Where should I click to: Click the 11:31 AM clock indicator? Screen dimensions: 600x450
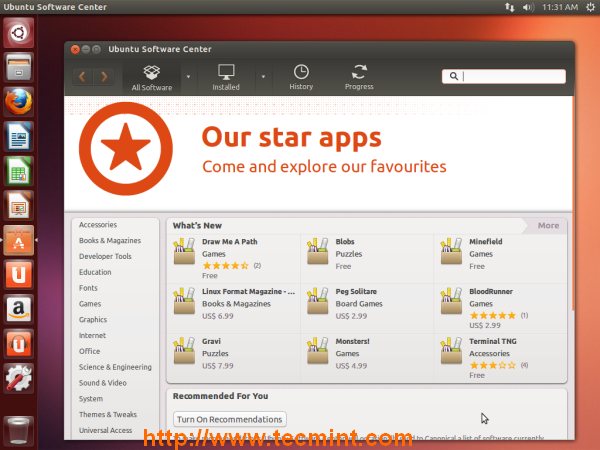(x=560, y=7)
